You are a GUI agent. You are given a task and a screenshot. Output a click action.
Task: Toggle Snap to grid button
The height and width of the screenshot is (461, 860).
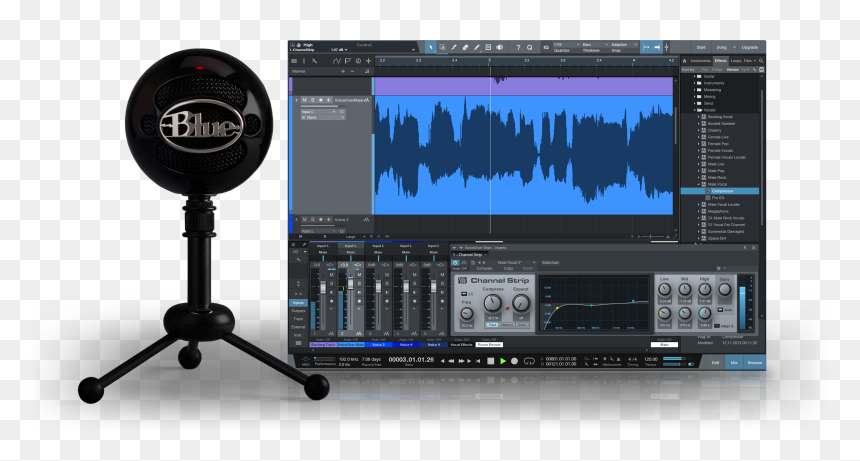point(657,47)
